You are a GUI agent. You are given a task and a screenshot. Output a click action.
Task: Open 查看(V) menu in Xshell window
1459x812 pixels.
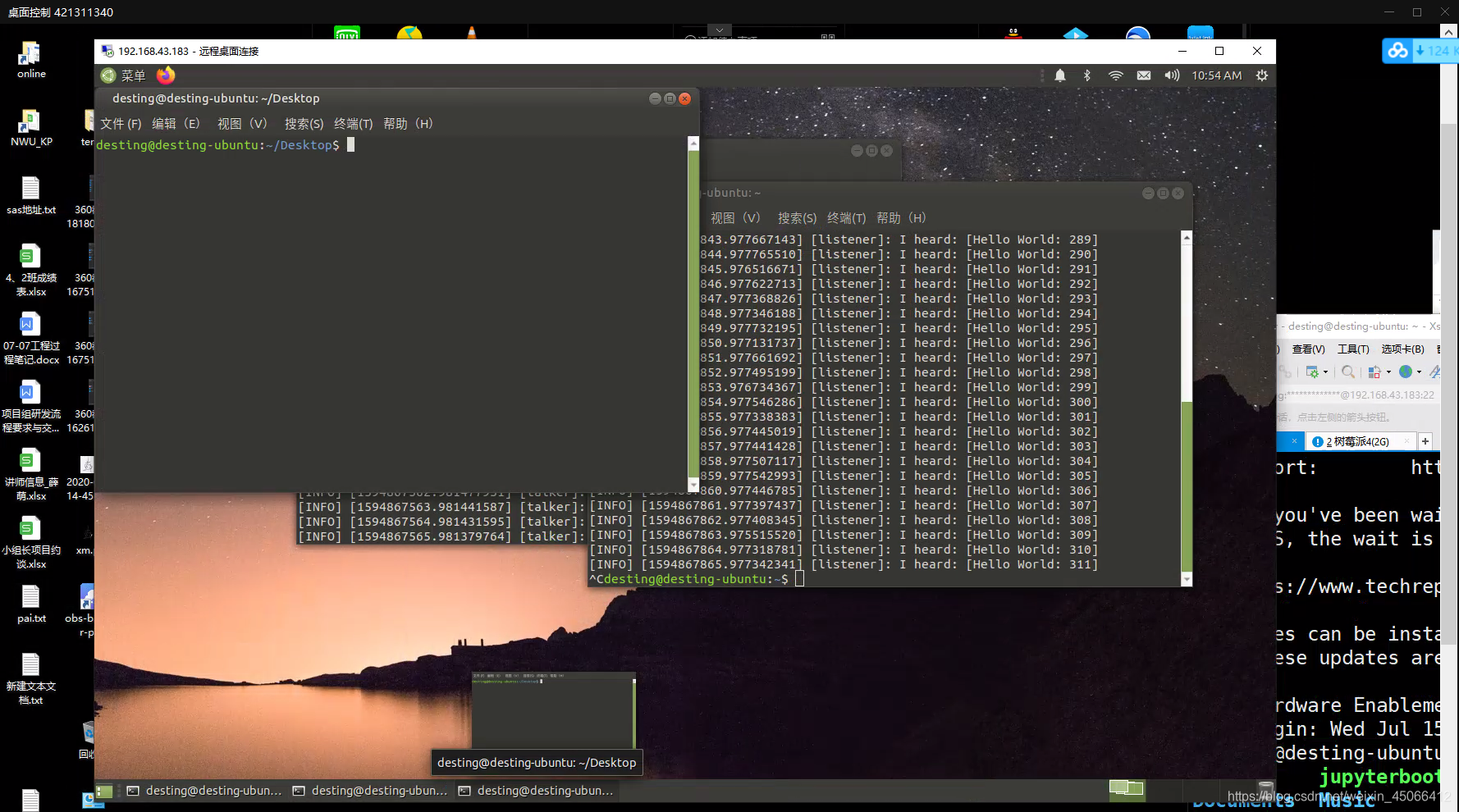click(x=1308, y=349)
